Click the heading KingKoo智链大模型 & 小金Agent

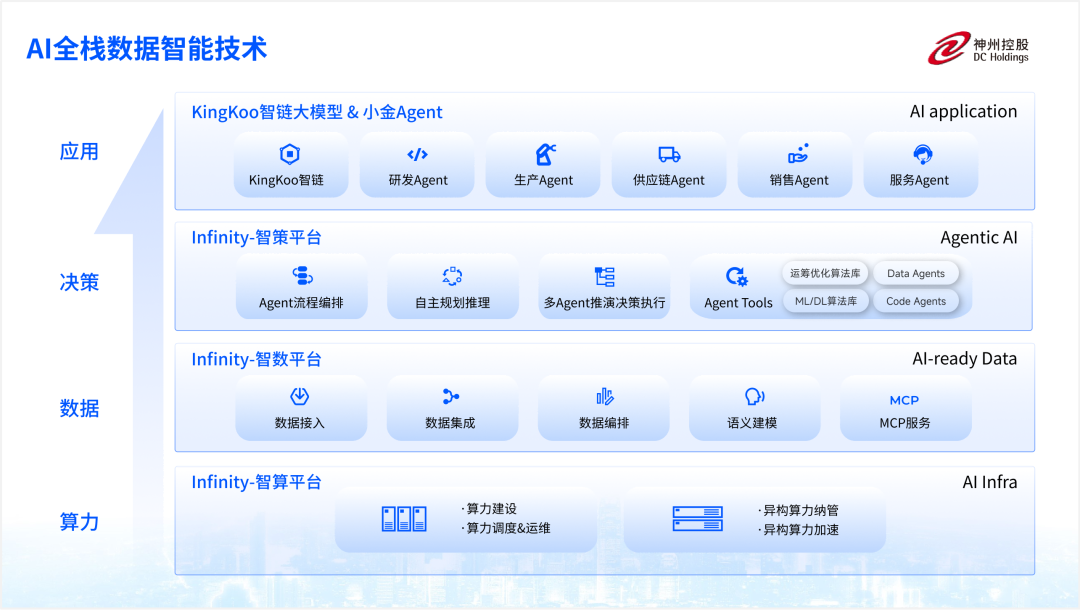coord(317,112)
